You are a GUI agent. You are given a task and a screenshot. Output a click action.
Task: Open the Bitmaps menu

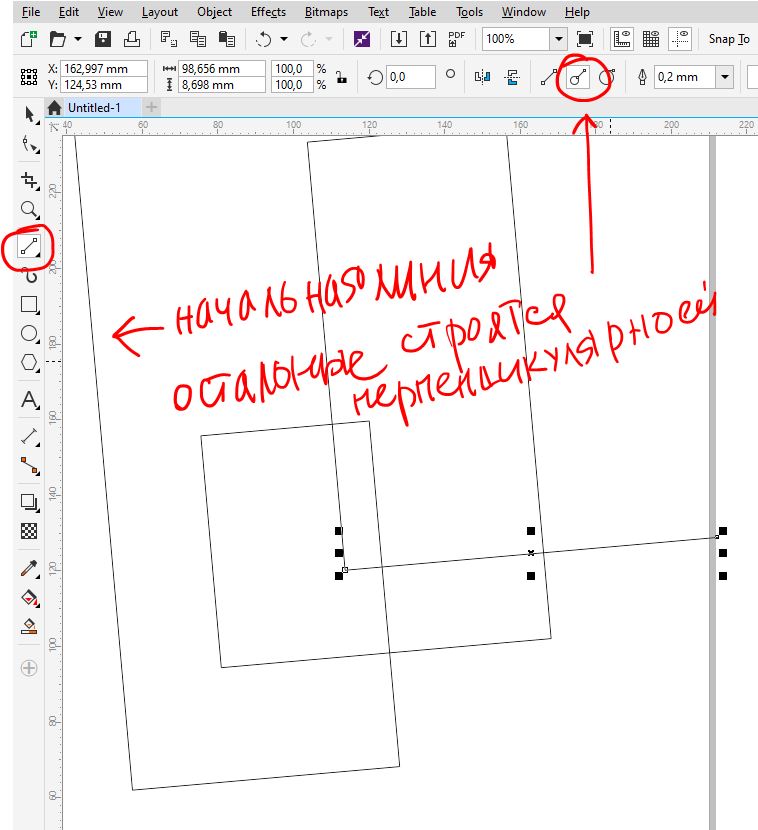326,12
